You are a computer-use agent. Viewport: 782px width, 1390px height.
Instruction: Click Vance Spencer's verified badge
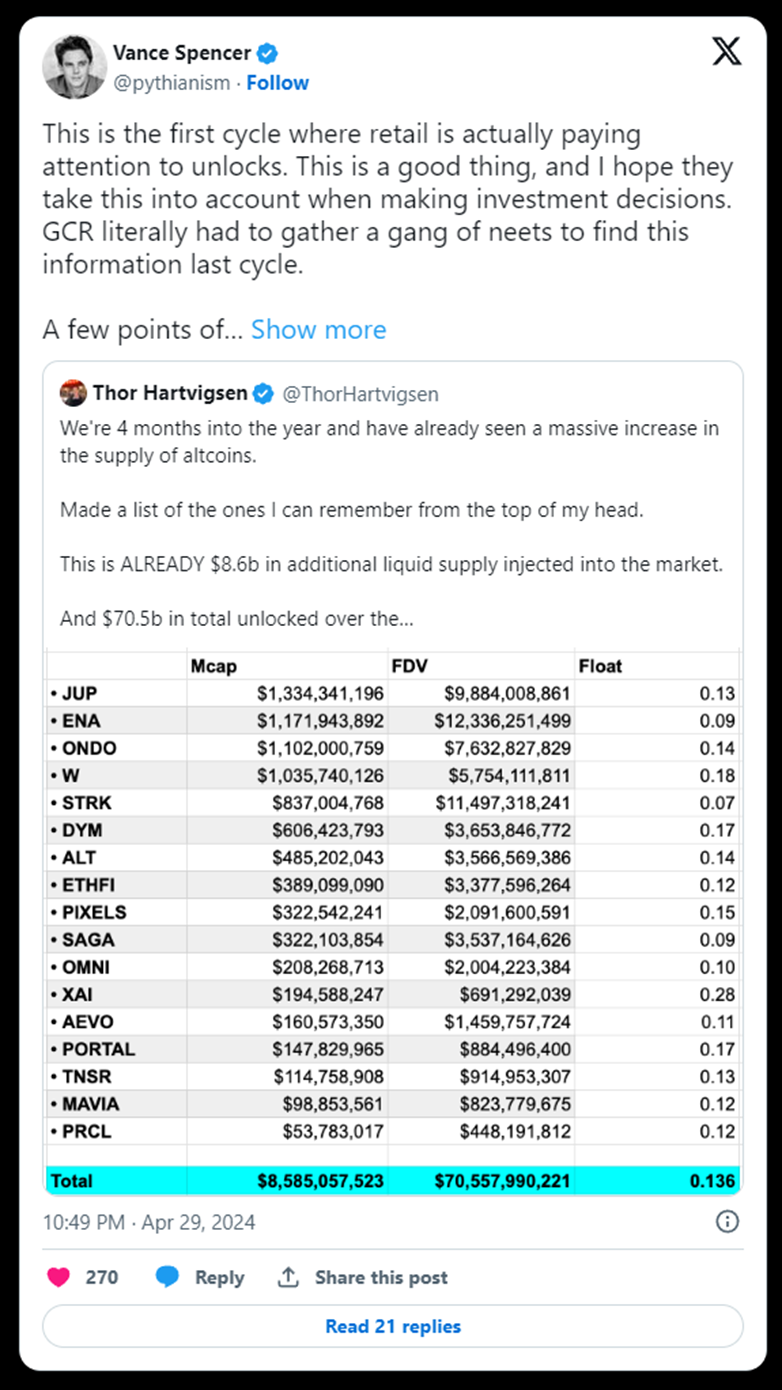pos(268,53)
